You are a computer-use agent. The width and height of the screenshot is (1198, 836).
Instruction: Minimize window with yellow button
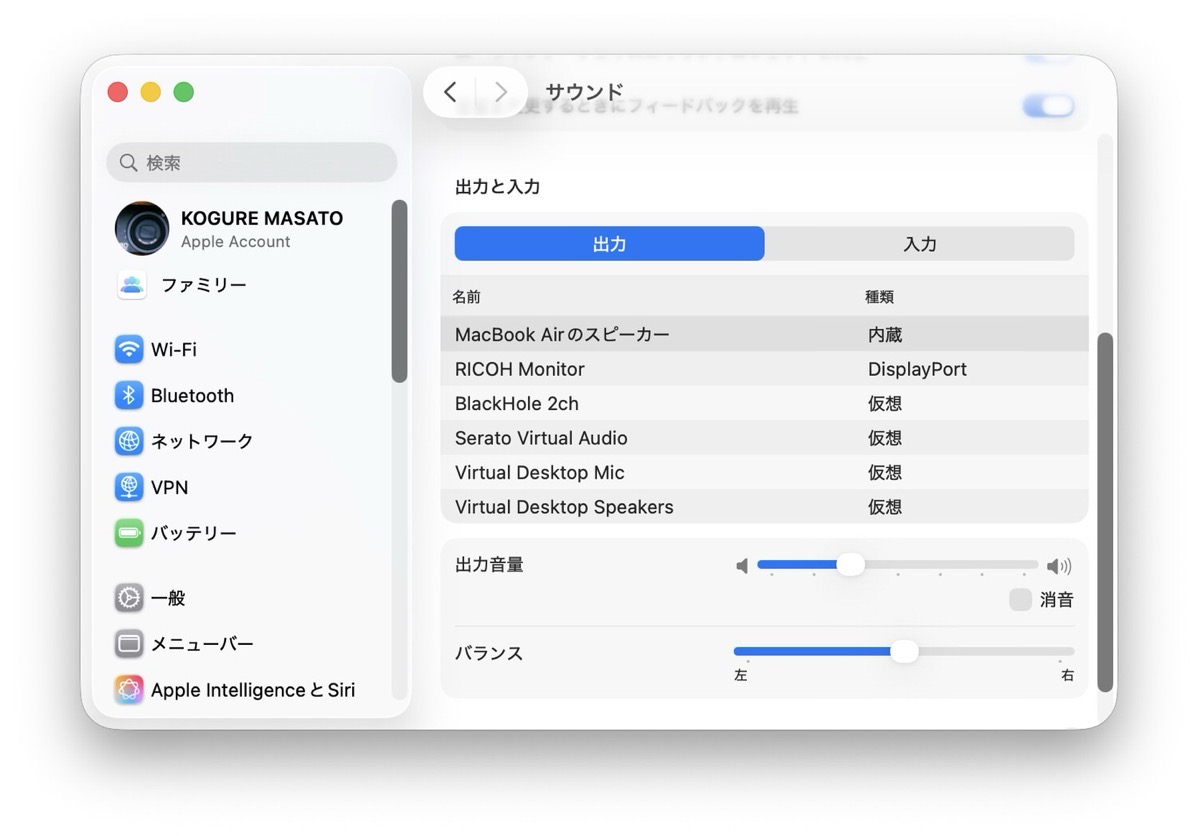click(x=151, y=92)
